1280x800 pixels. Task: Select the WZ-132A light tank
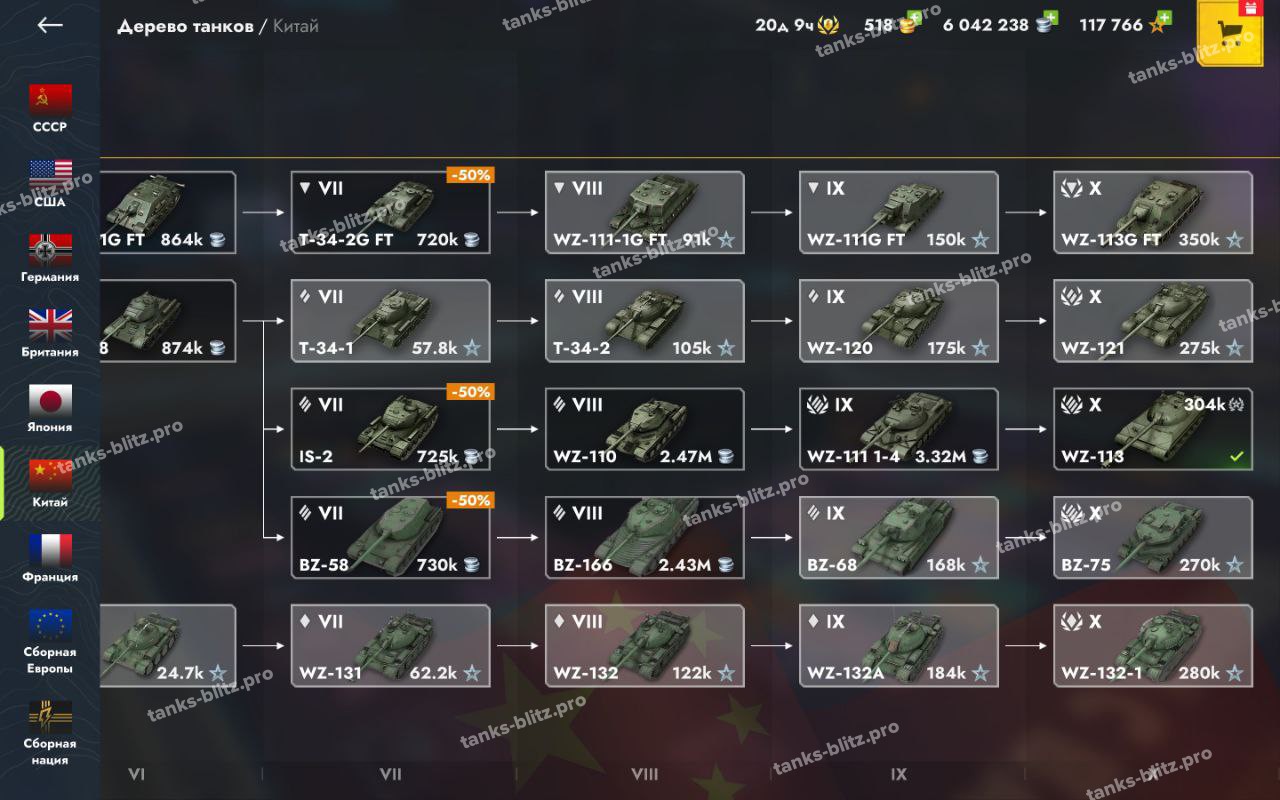[x=898, y=645]
